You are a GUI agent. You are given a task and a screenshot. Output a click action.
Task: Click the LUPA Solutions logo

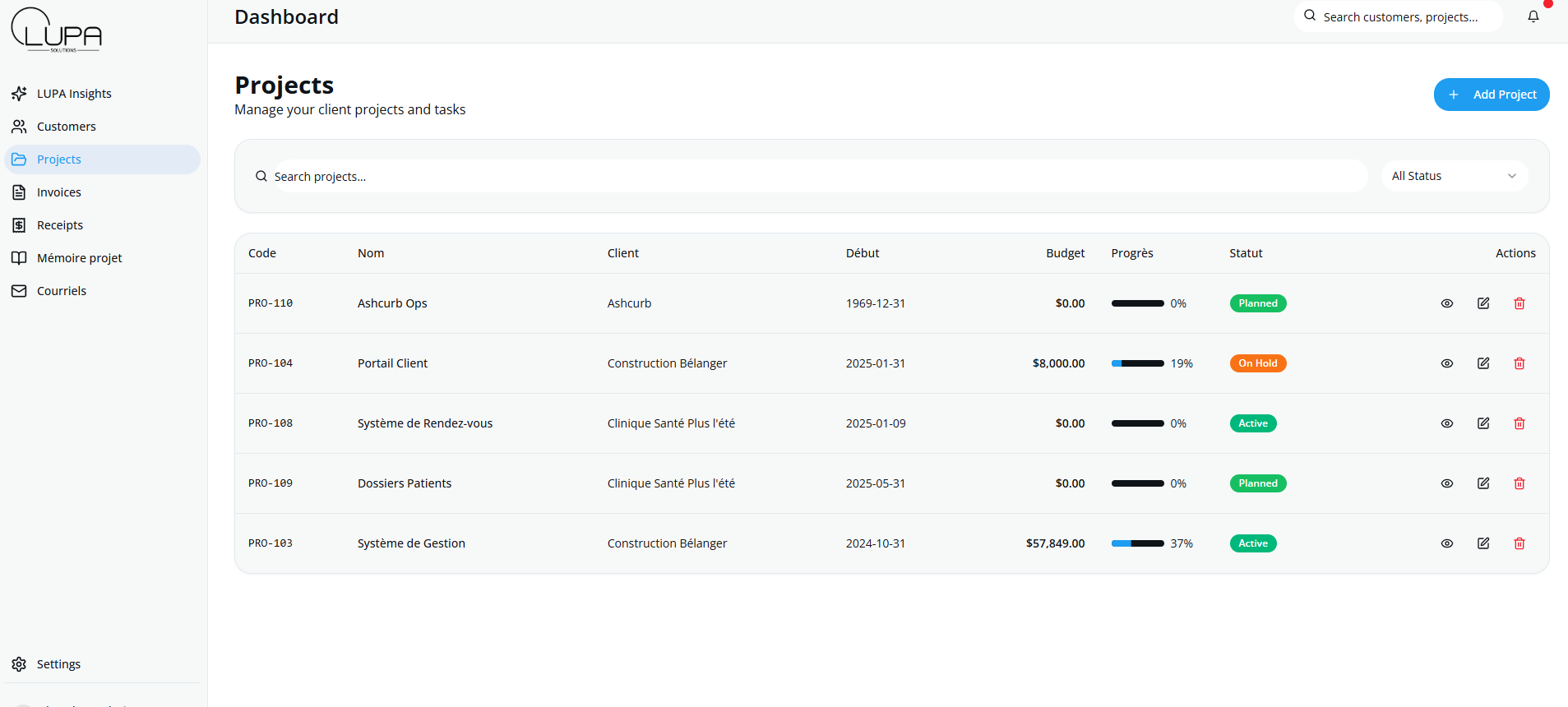pyautogui.click(x=56, y=30)
